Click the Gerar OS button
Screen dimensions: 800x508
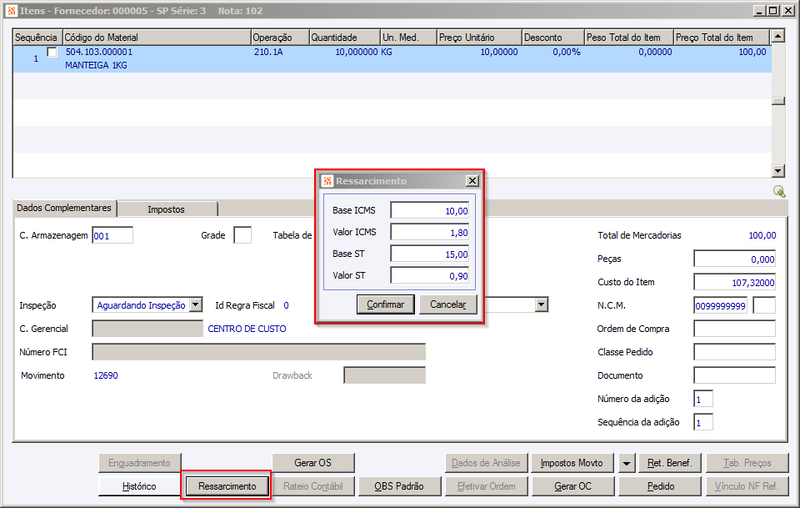313,463
